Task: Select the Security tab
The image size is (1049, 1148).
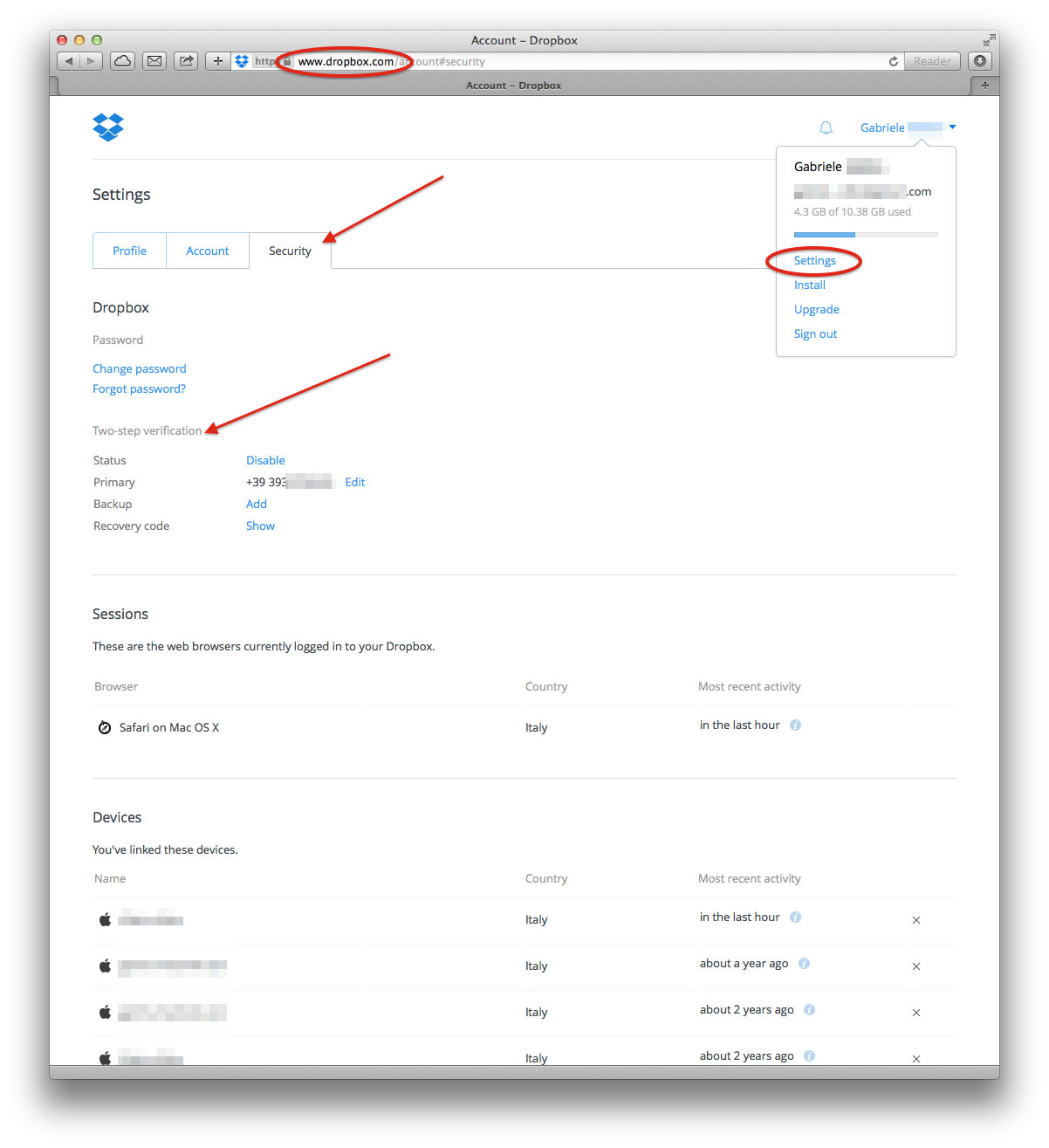Action: [x=290, y=251]
